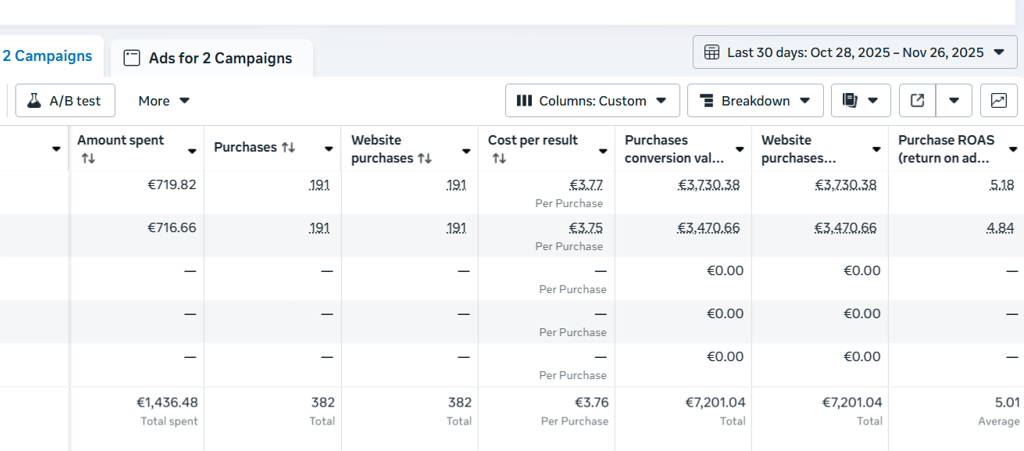
Task: Open the reports icon dropdown
Action: pyautogui.click(x=861, y=100)
